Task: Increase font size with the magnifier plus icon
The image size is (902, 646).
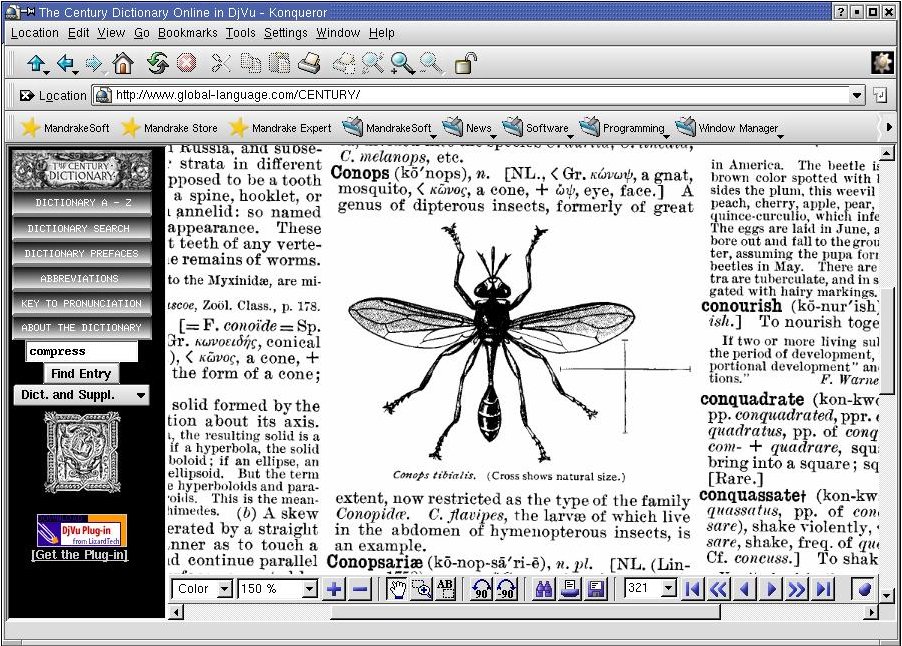Action: coord(402,63)
